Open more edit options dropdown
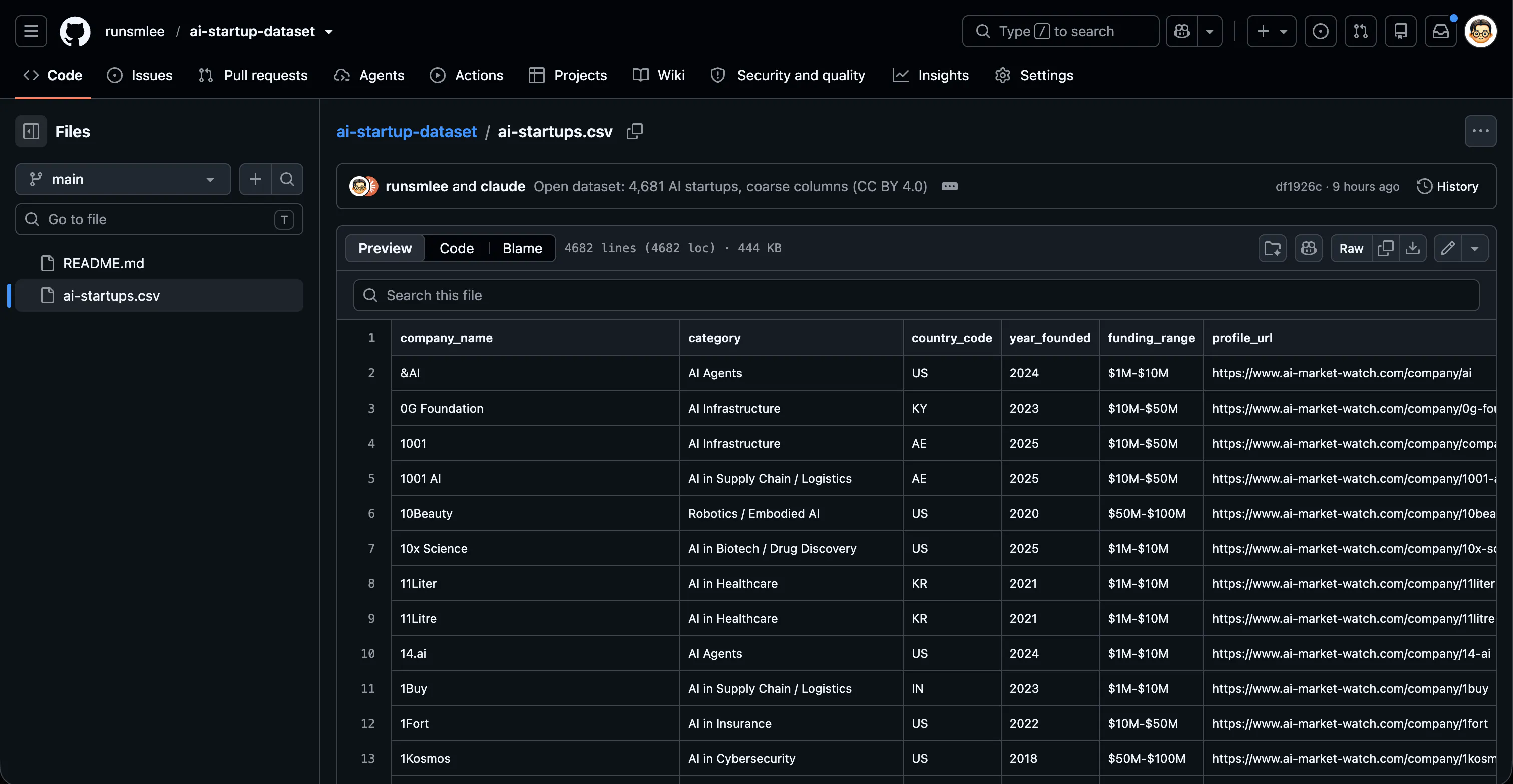 [1474, 248]
